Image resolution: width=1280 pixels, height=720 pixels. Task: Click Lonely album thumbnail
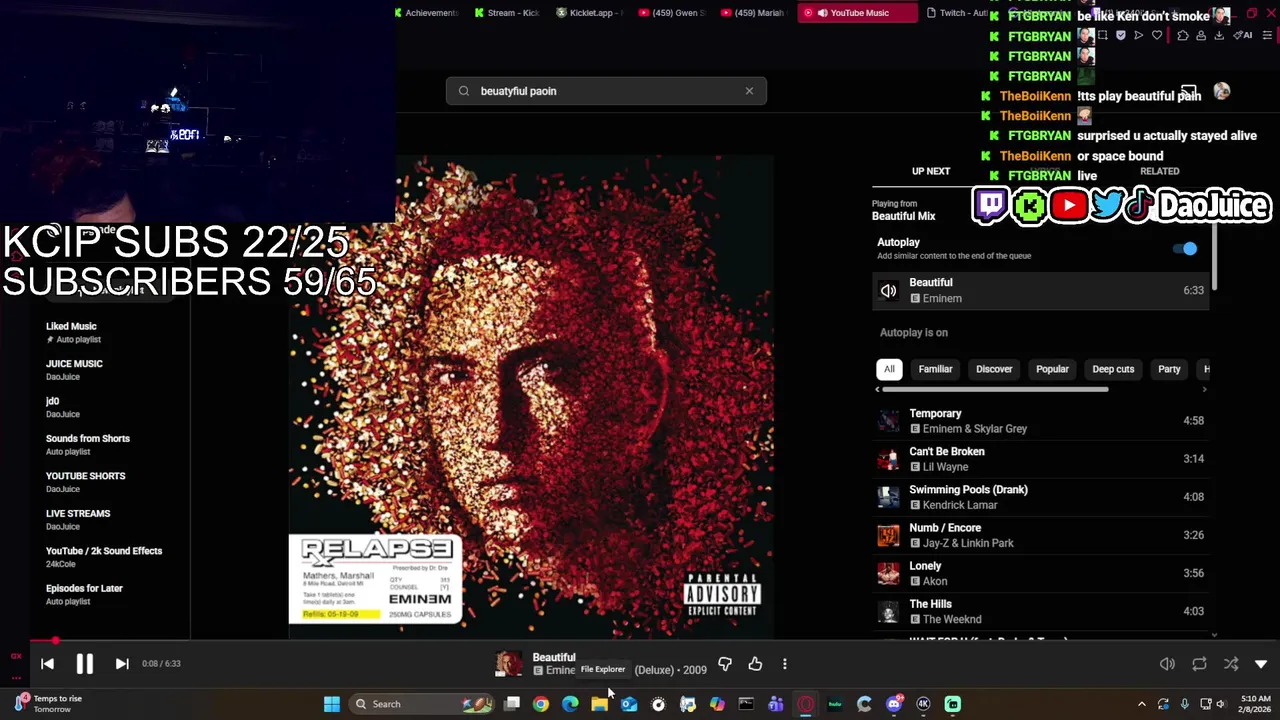[888, 573]
